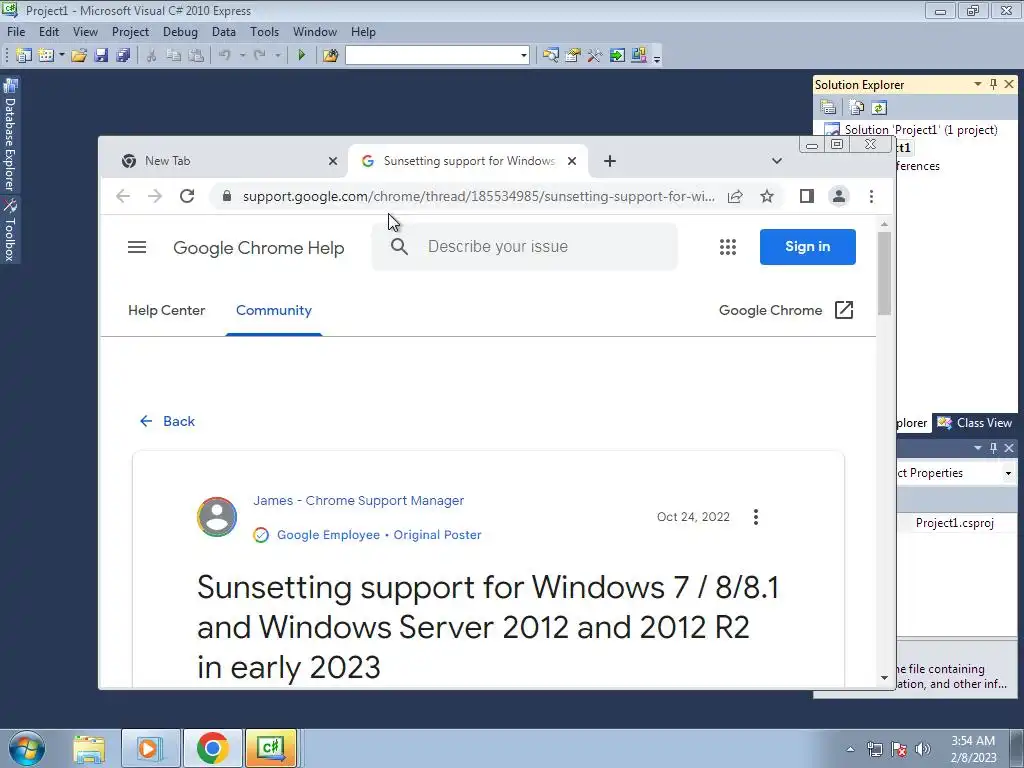Viewport: 1024px width, 768px height.
Task: Close the Sunsetting support Chrome tab
Action: (x=572, y=161)
